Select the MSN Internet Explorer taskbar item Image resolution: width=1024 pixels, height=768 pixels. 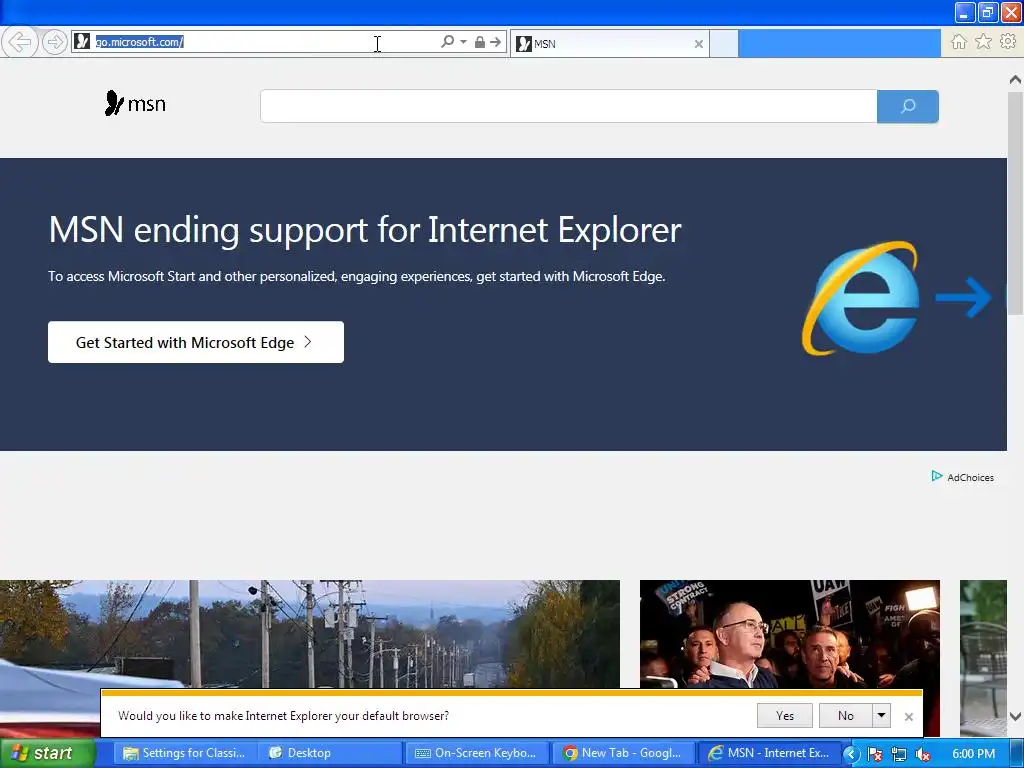click(x=769, y=753)
